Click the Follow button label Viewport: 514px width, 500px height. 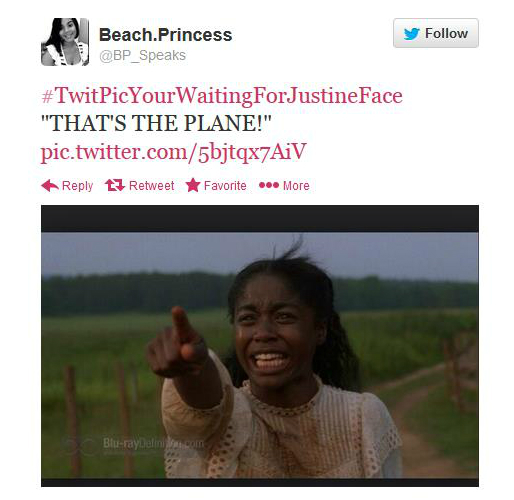[446, 34]
